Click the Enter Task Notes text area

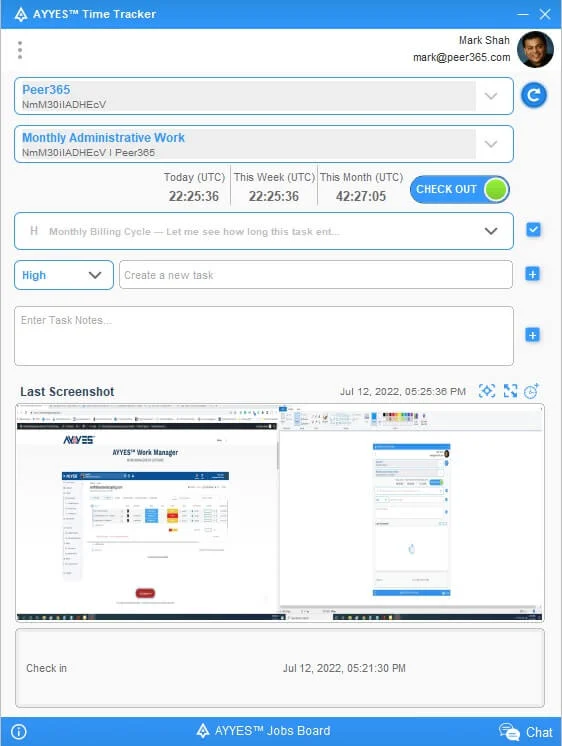[x=264, y=336]
